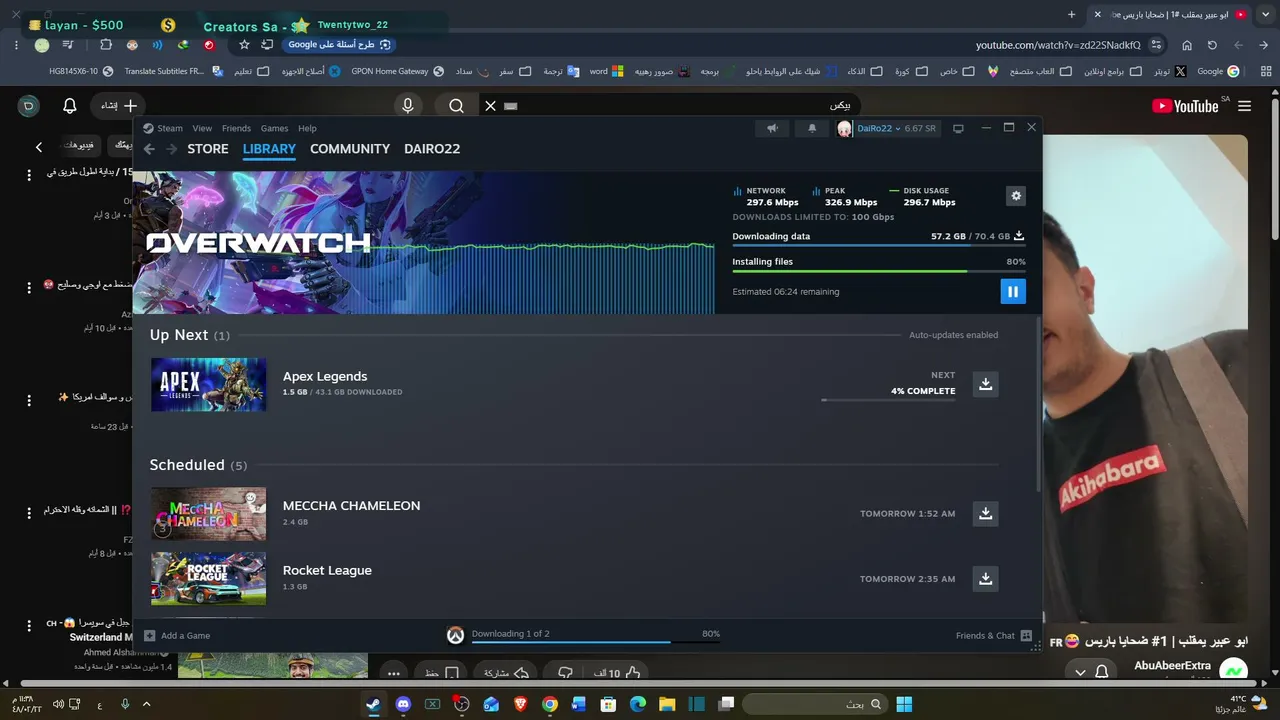Open the word bookmark
This screenshot has width=1280, height=720.
[606, 72]
